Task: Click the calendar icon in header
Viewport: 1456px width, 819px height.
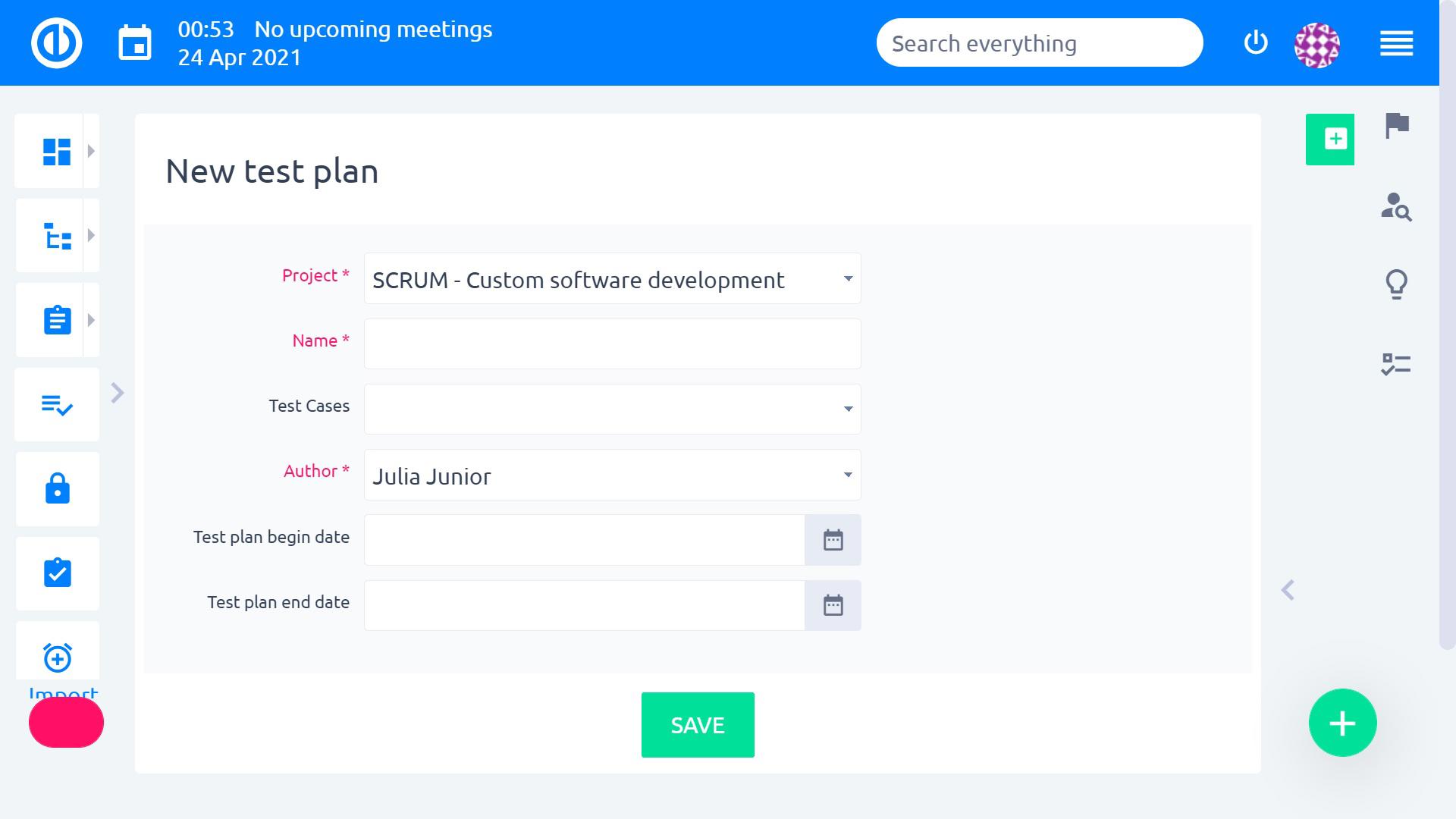Action: (135, 43)
